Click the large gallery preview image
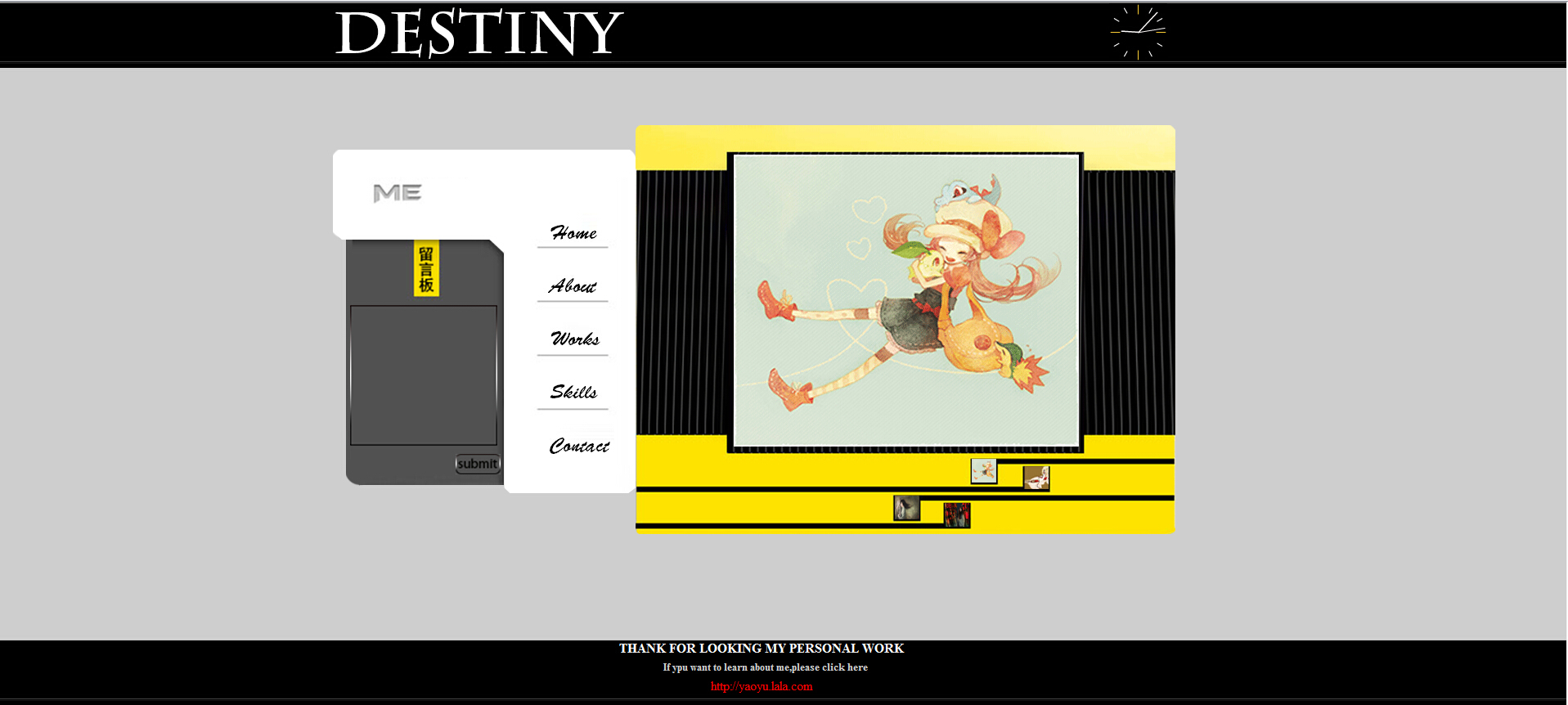This screenshot has height=705, width=1568. click(x=906, y=301)
